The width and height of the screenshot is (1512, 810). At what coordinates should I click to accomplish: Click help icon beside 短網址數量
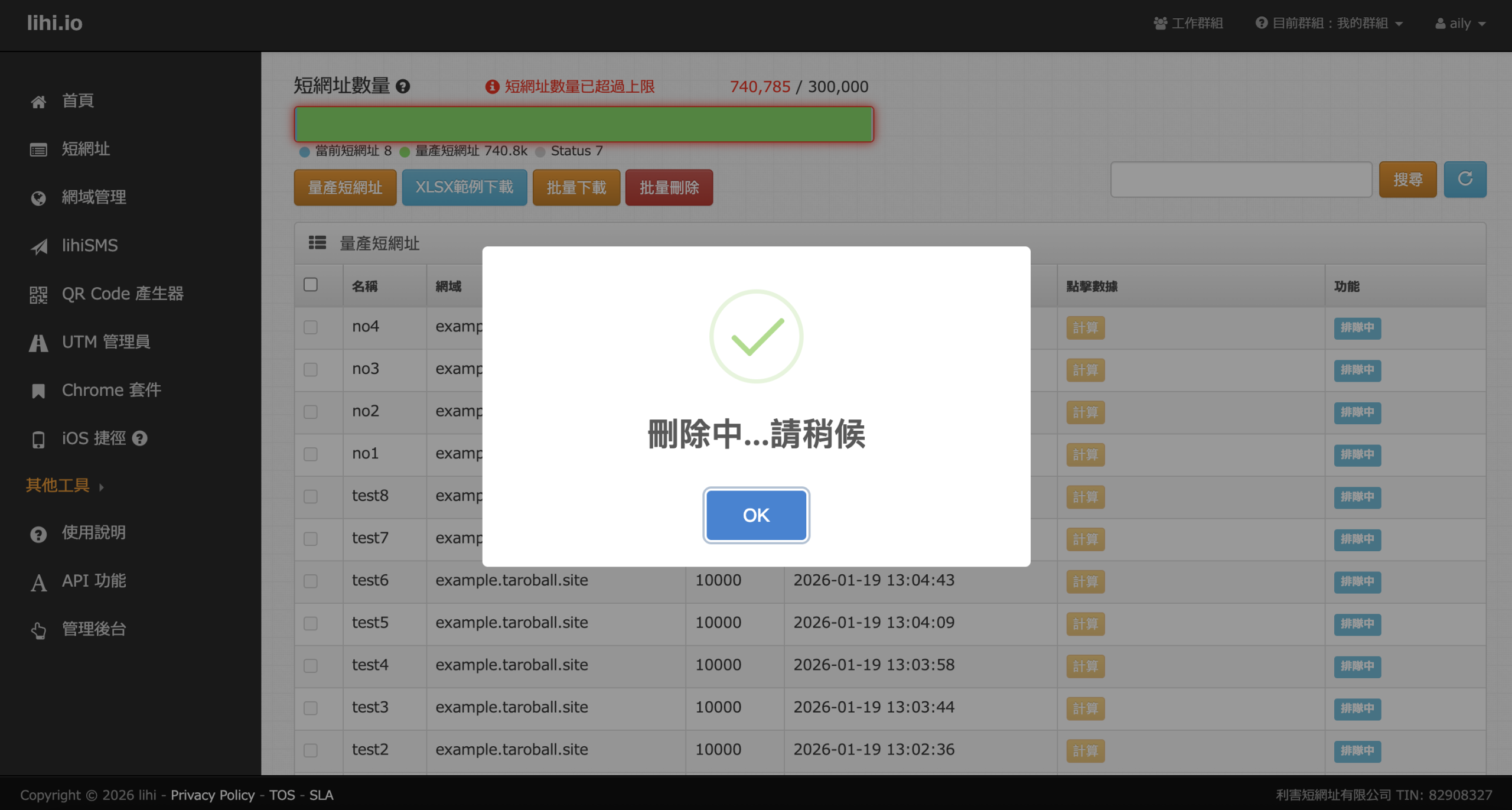pos(403,87)
